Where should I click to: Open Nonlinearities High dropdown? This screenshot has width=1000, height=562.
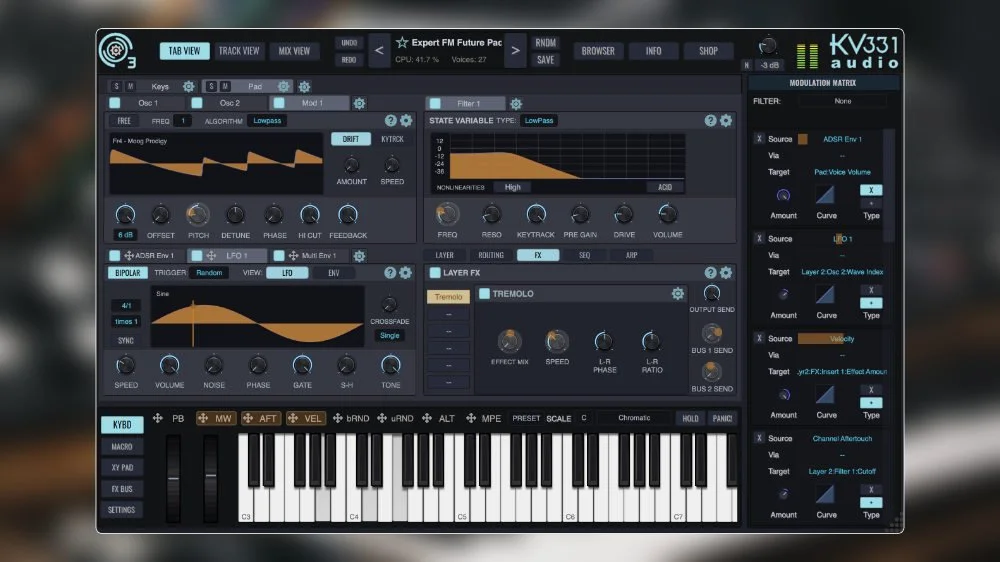point(513,187)
